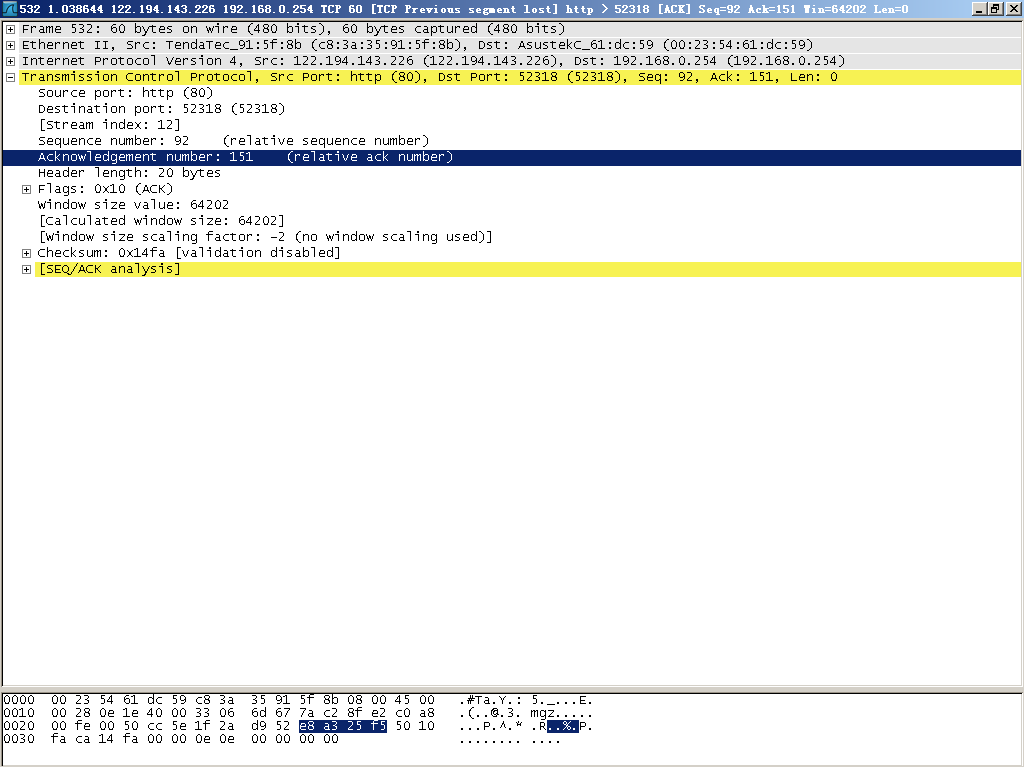Click hex offset 0020 row label
1024x768 pixels.
[19, 727]
